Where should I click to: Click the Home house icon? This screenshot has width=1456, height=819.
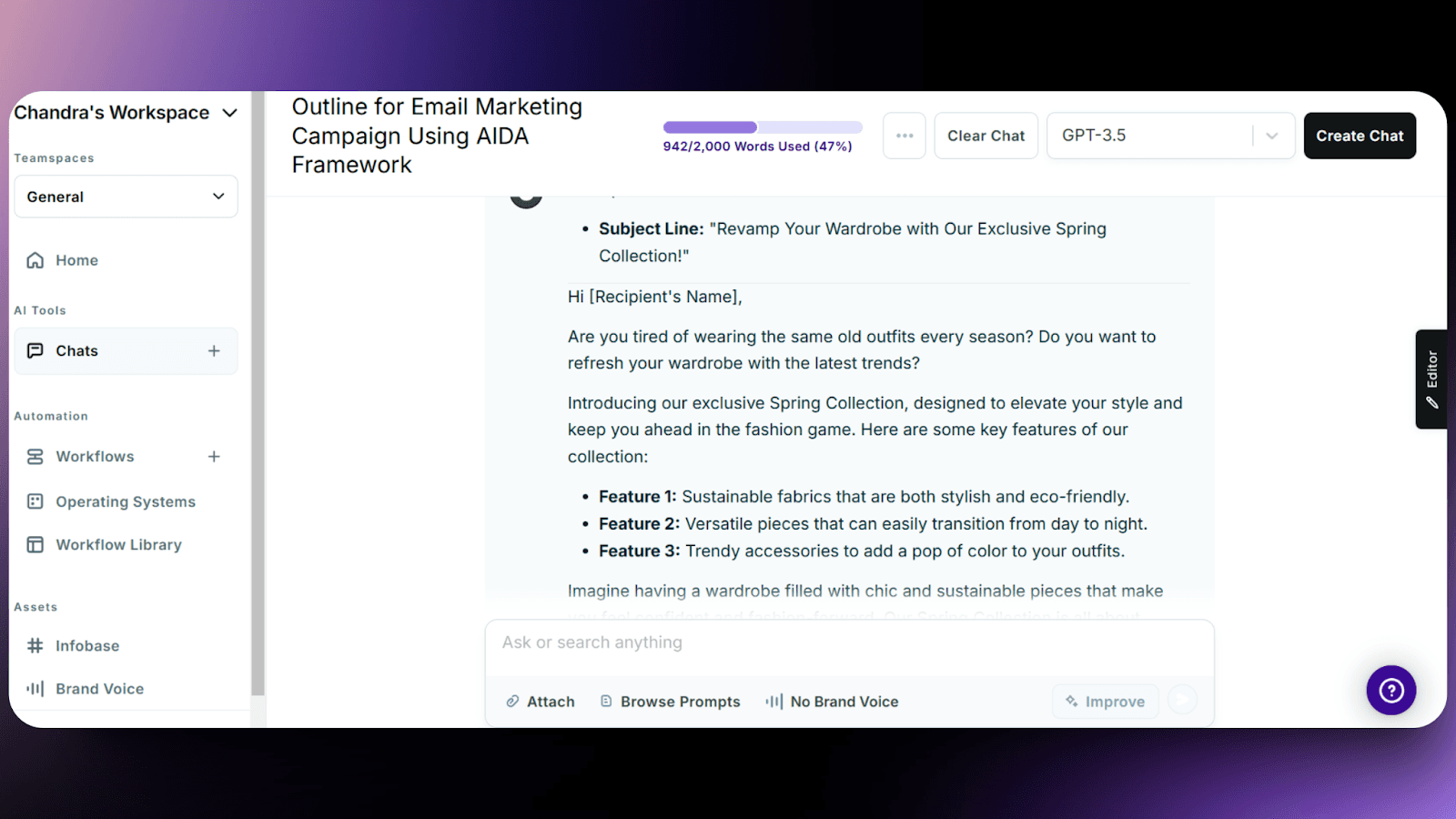click(x=35, y=260)
